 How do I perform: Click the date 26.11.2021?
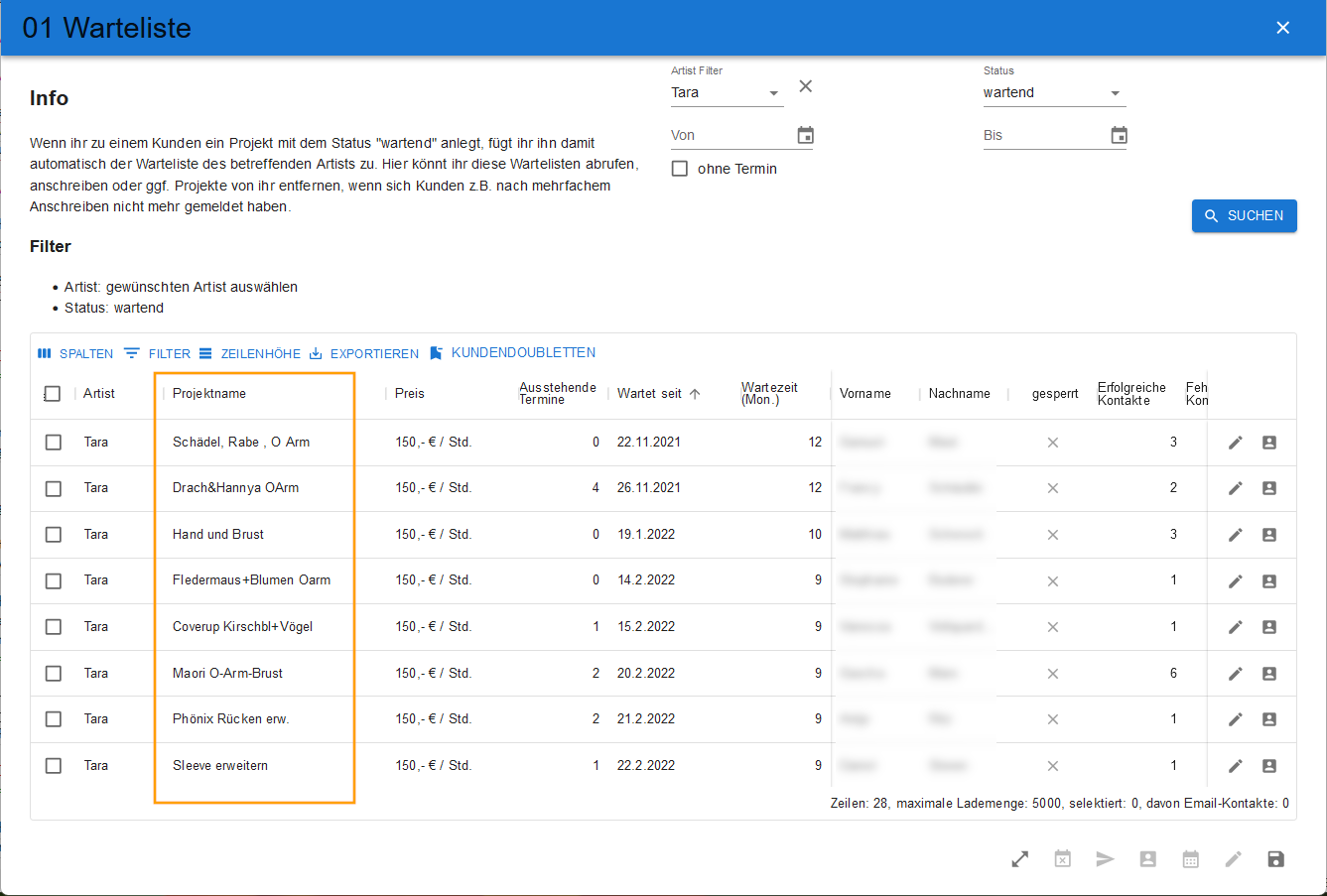[x=649, y=488]
